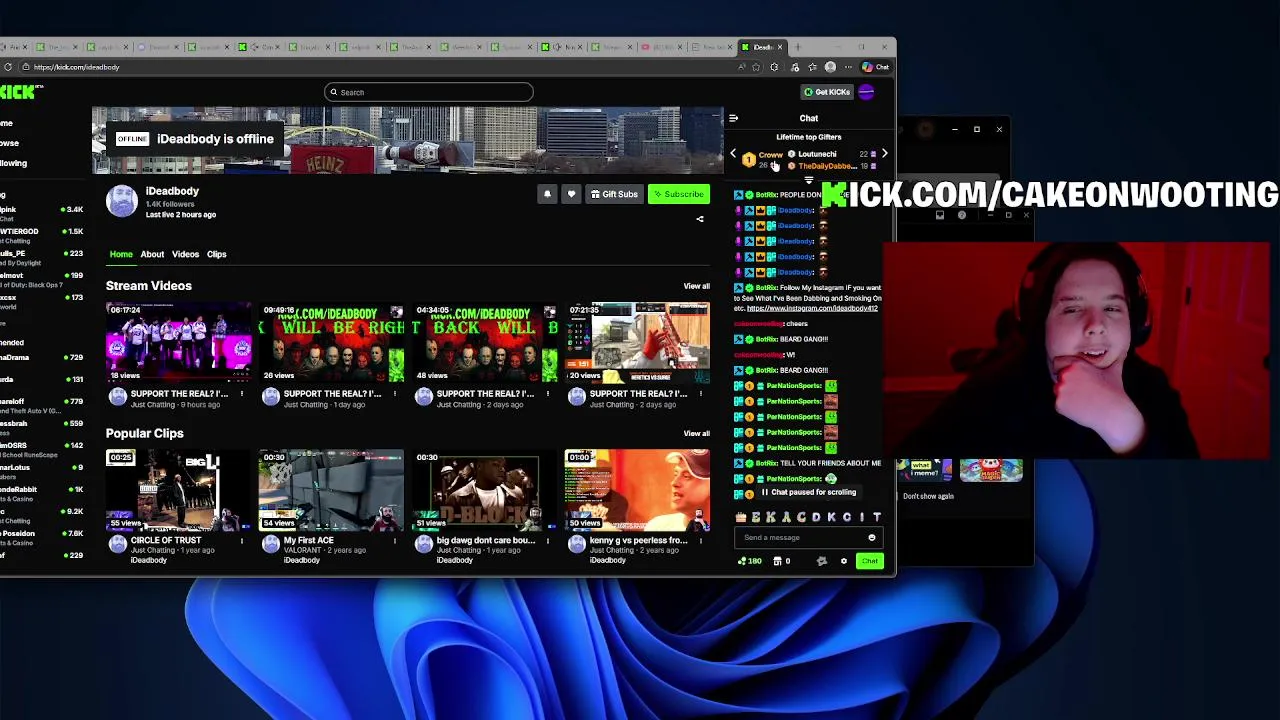Open the kenny g vs peerless clip thumbnail

pos(638,490)
